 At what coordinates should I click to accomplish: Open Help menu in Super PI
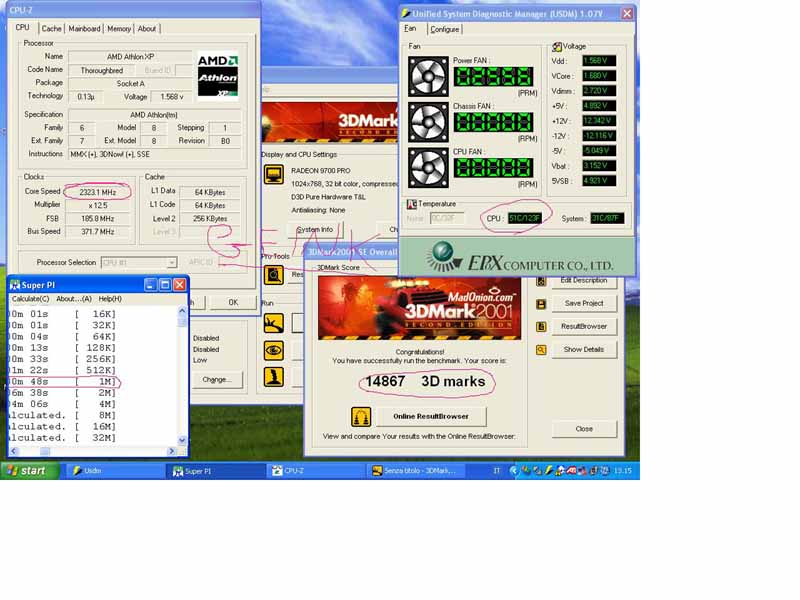click(x=110, y=299)
